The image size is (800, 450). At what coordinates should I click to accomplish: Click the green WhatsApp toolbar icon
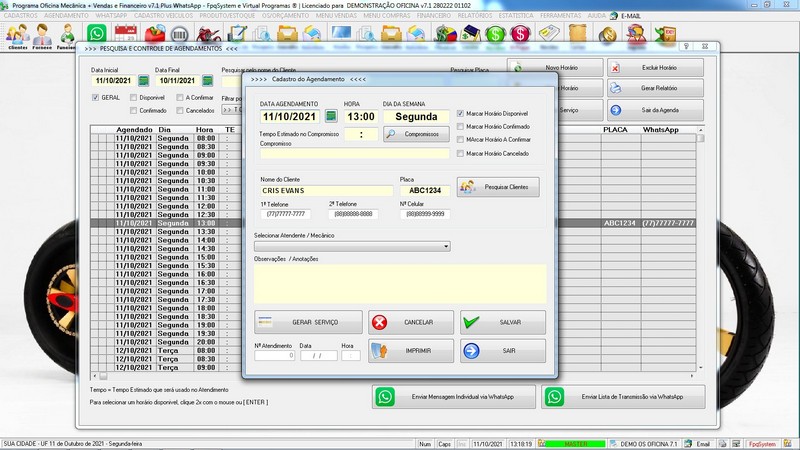click(x=96, y=34)
